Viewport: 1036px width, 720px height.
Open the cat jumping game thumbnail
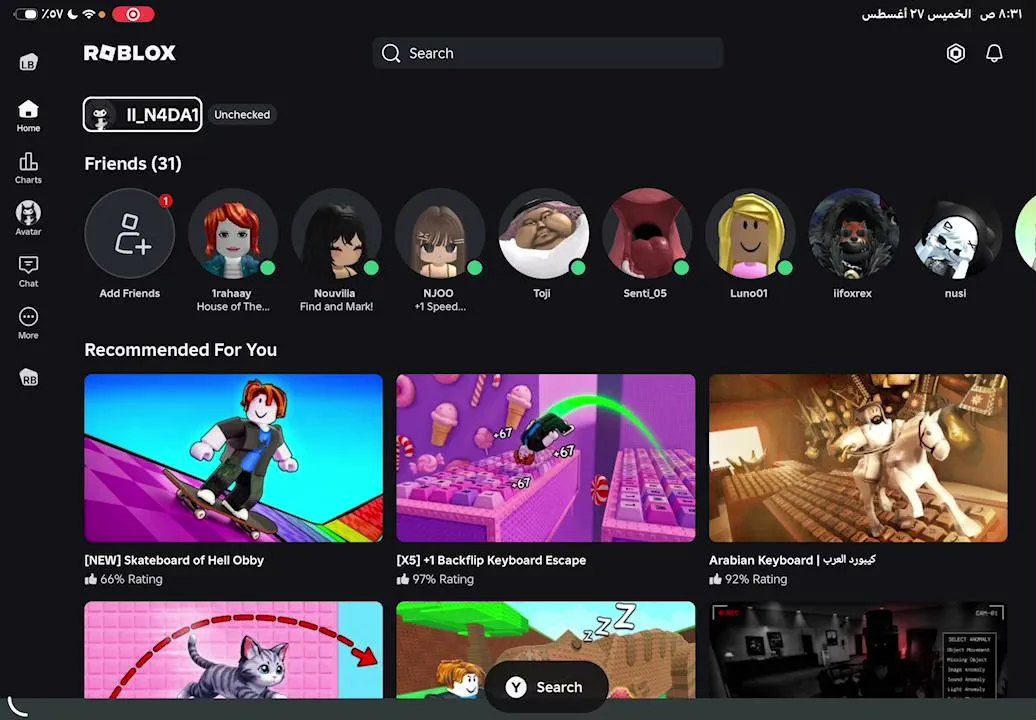pos(233,649)
